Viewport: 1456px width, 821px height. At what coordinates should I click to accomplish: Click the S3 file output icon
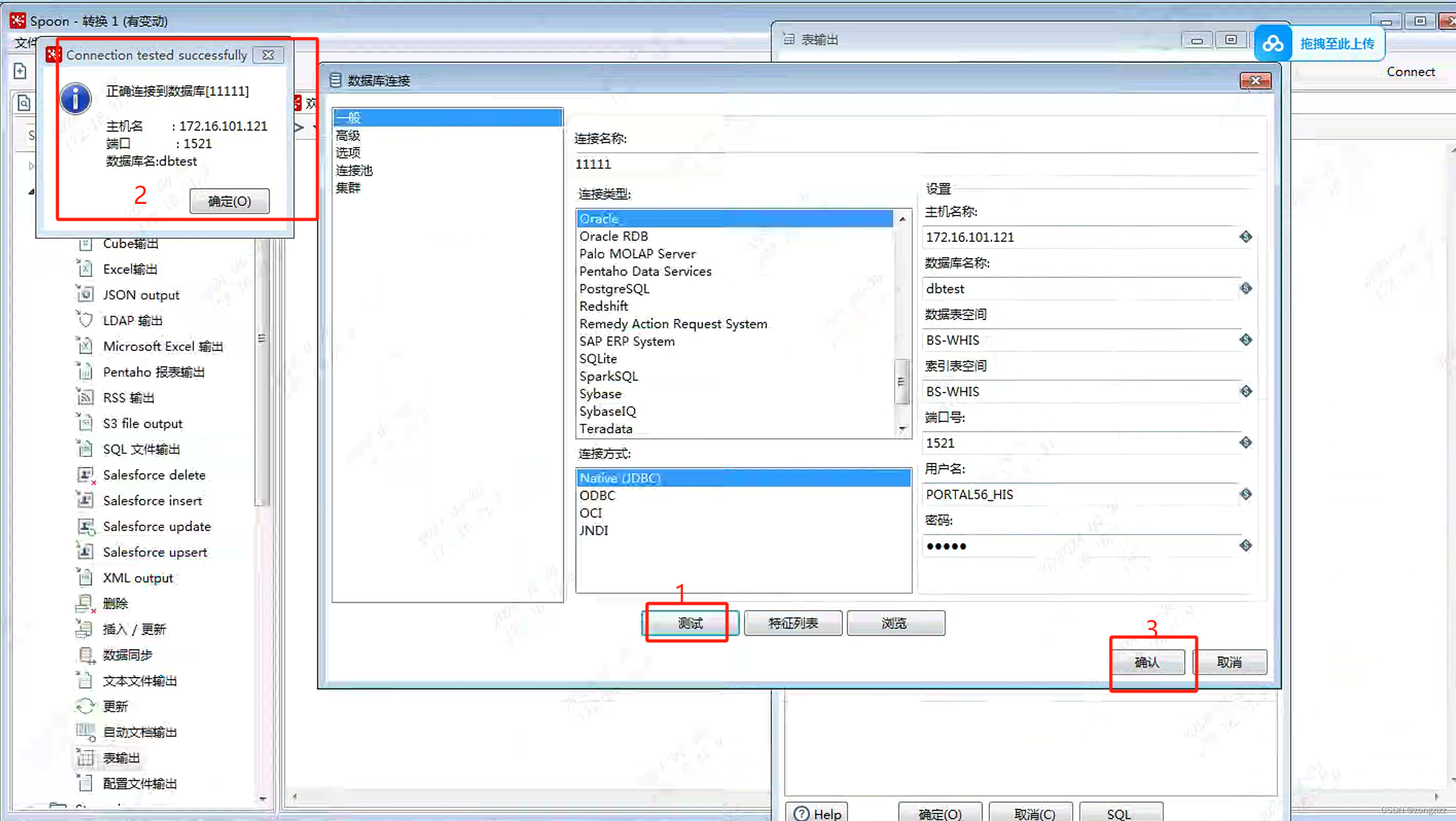pos(85,423)
